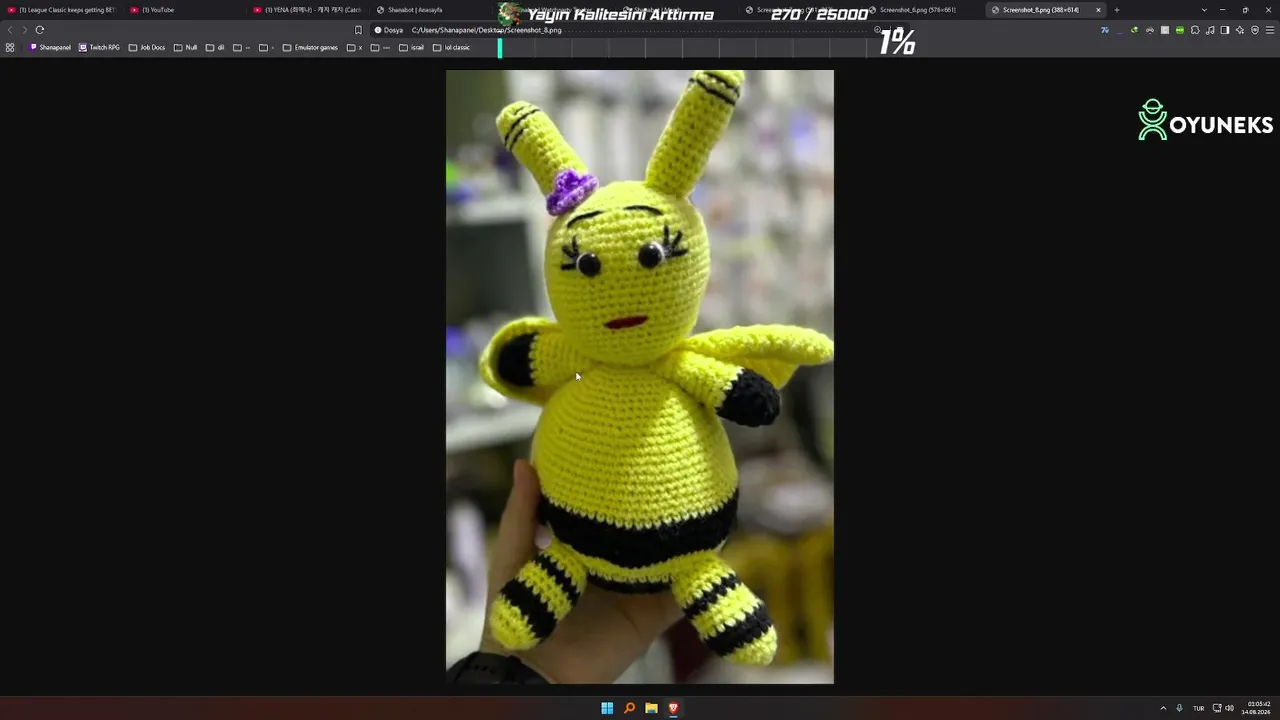Open the dil bookmark folder
Screen dimensions: 1280x720
point(215,47)
